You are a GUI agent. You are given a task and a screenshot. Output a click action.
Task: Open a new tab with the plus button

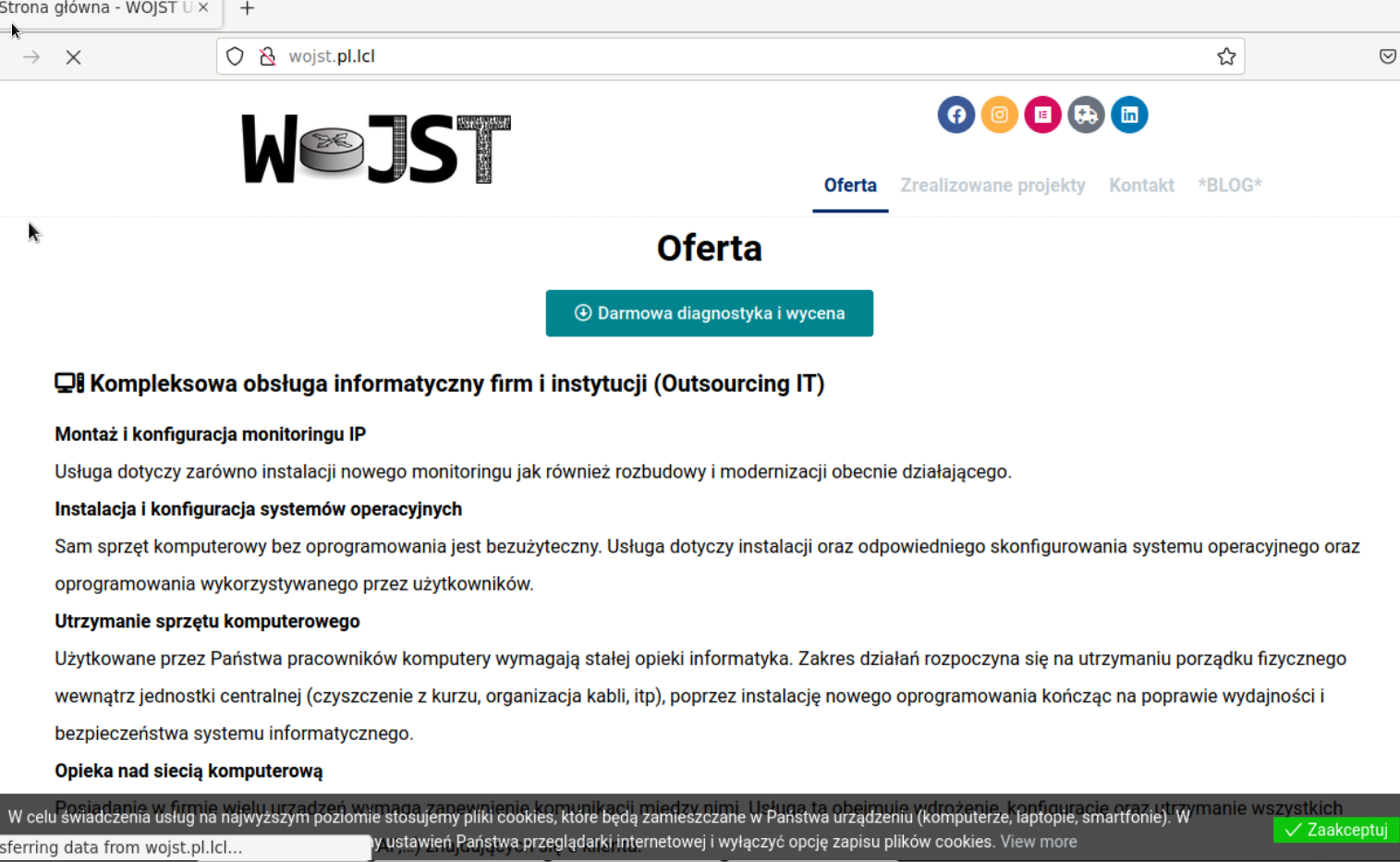247,8
